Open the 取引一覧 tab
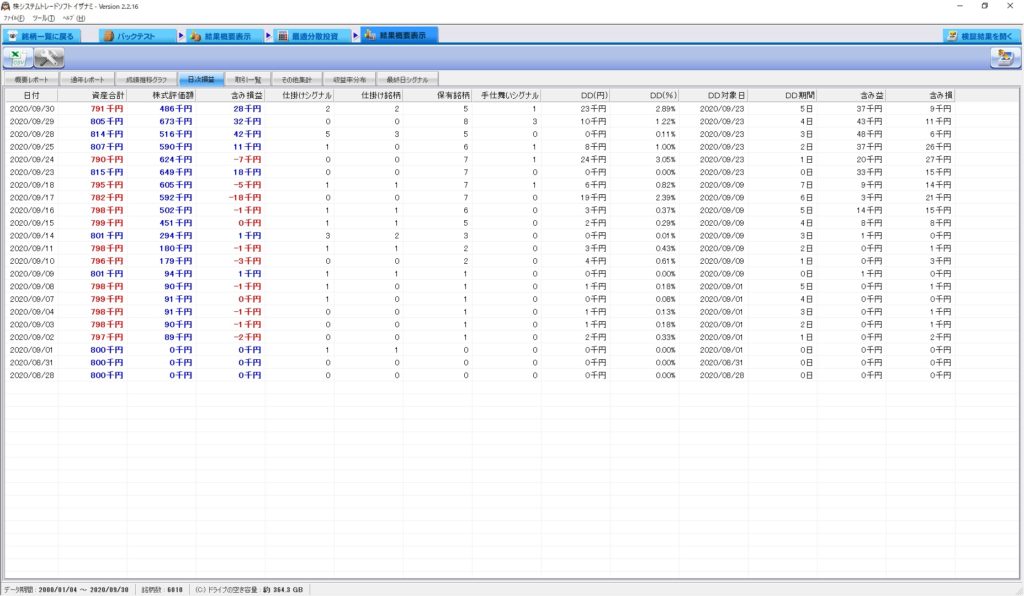Screen dimensions: 1024x596 248,78
